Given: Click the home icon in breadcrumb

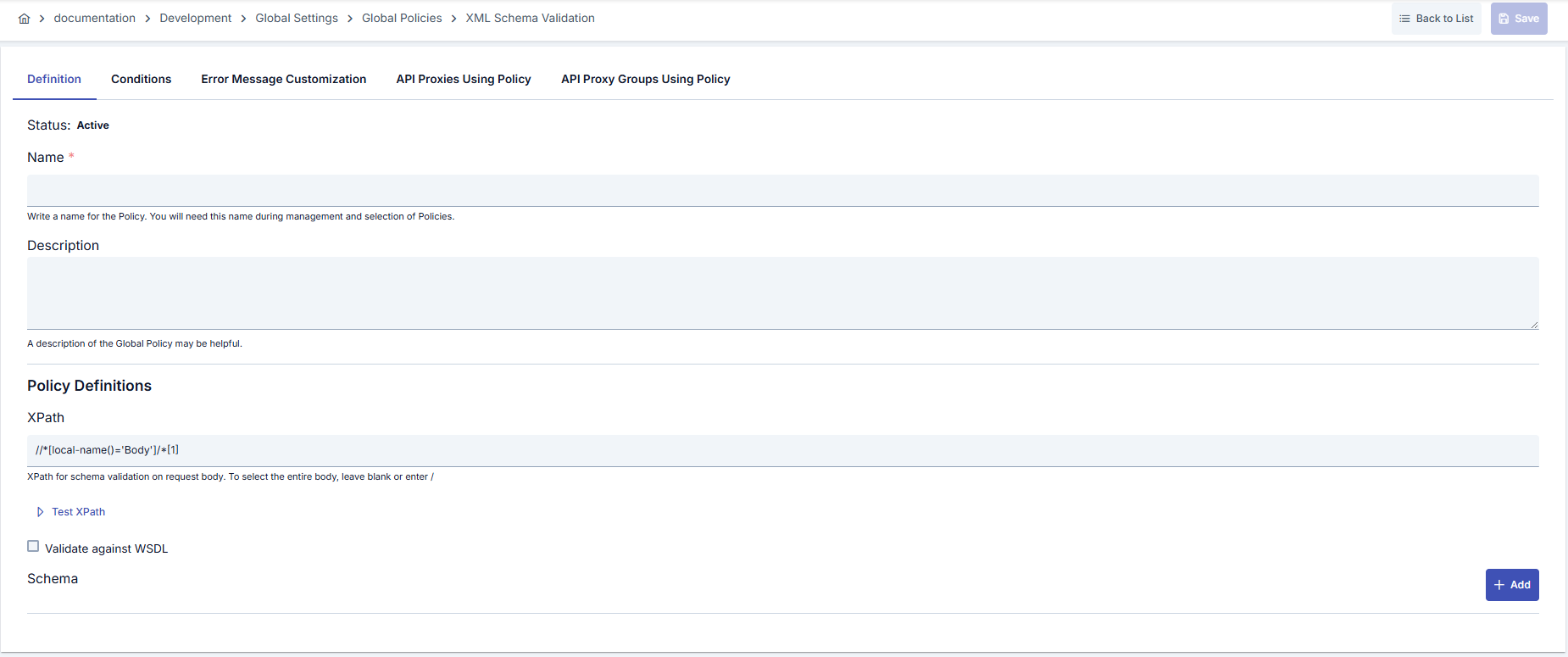Looking at the screenshot, I should (x=25, y=19).
